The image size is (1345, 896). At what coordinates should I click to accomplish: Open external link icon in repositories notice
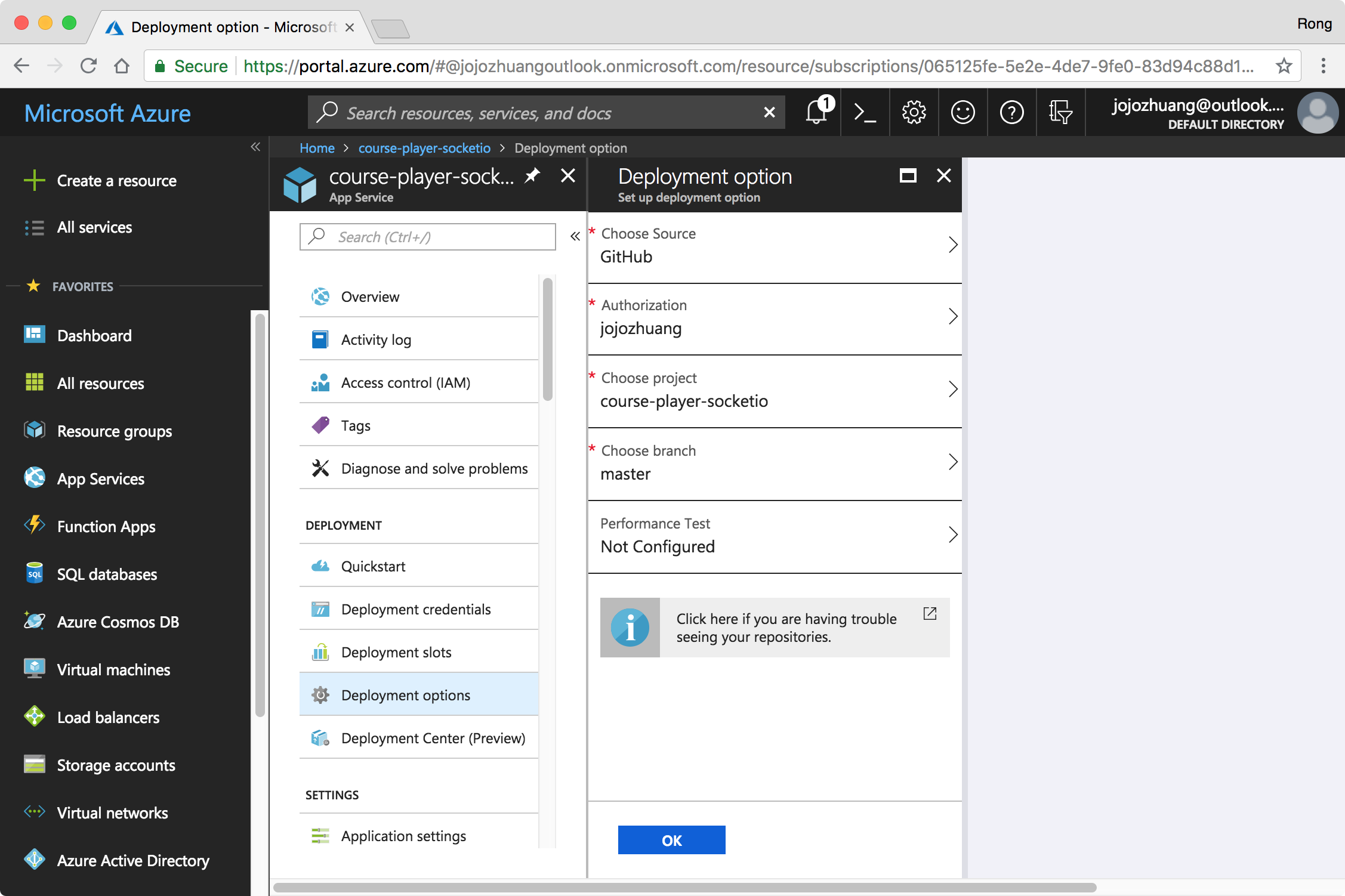930,613
